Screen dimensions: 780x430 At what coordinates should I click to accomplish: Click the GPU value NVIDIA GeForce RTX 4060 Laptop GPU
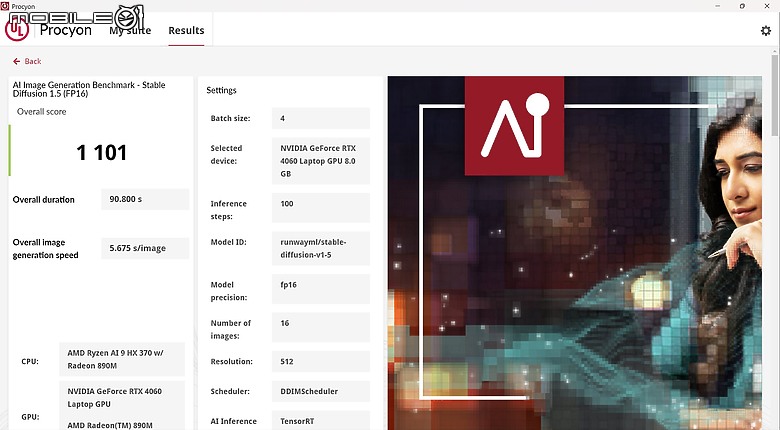(115, 398)
